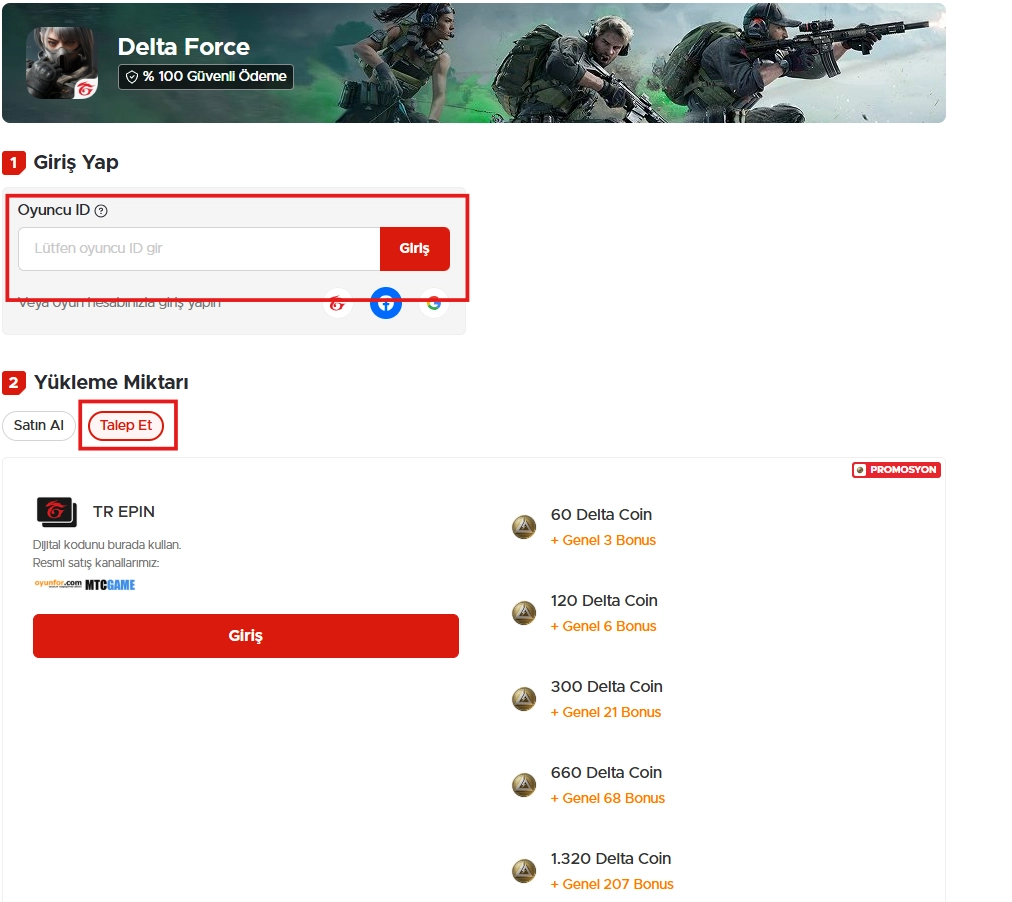The height and width of the screenshot is (902, 1012).
Task: Open the MTCGAME sales channel logo
Action: point(110,585)
